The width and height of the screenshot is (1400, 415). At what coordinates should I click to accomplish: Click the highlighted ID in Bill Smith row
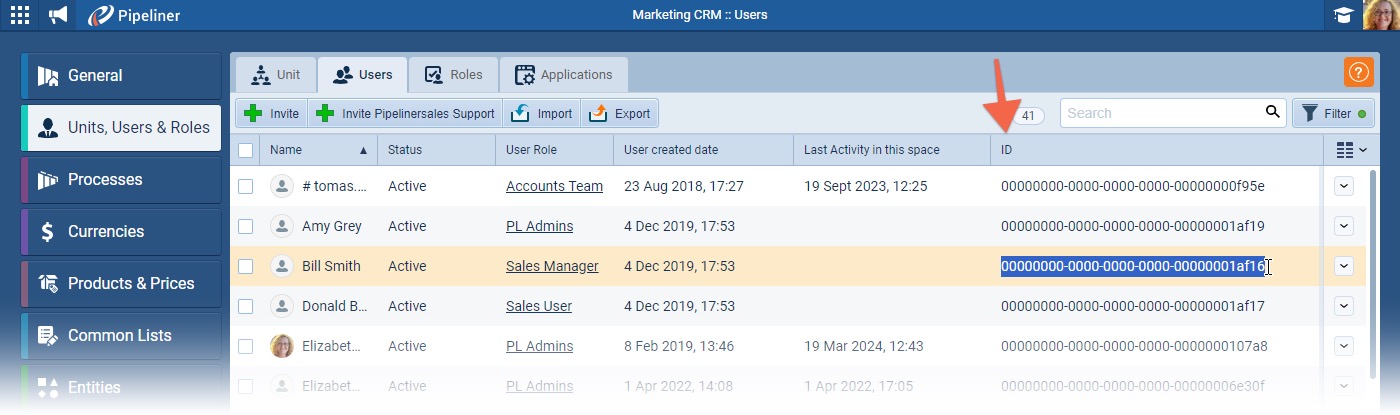click(x=1133, y=266)
